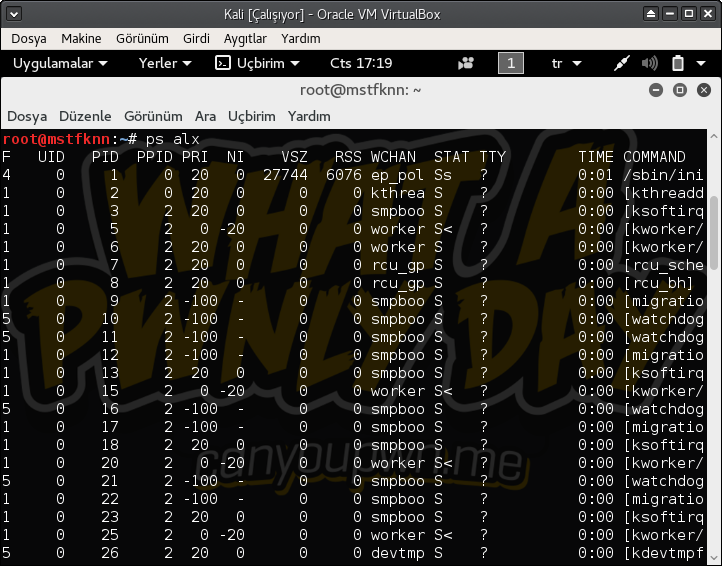Click the network connection icon
The height and width of the screenshot is (566, 722).
[x=621, y=63]
